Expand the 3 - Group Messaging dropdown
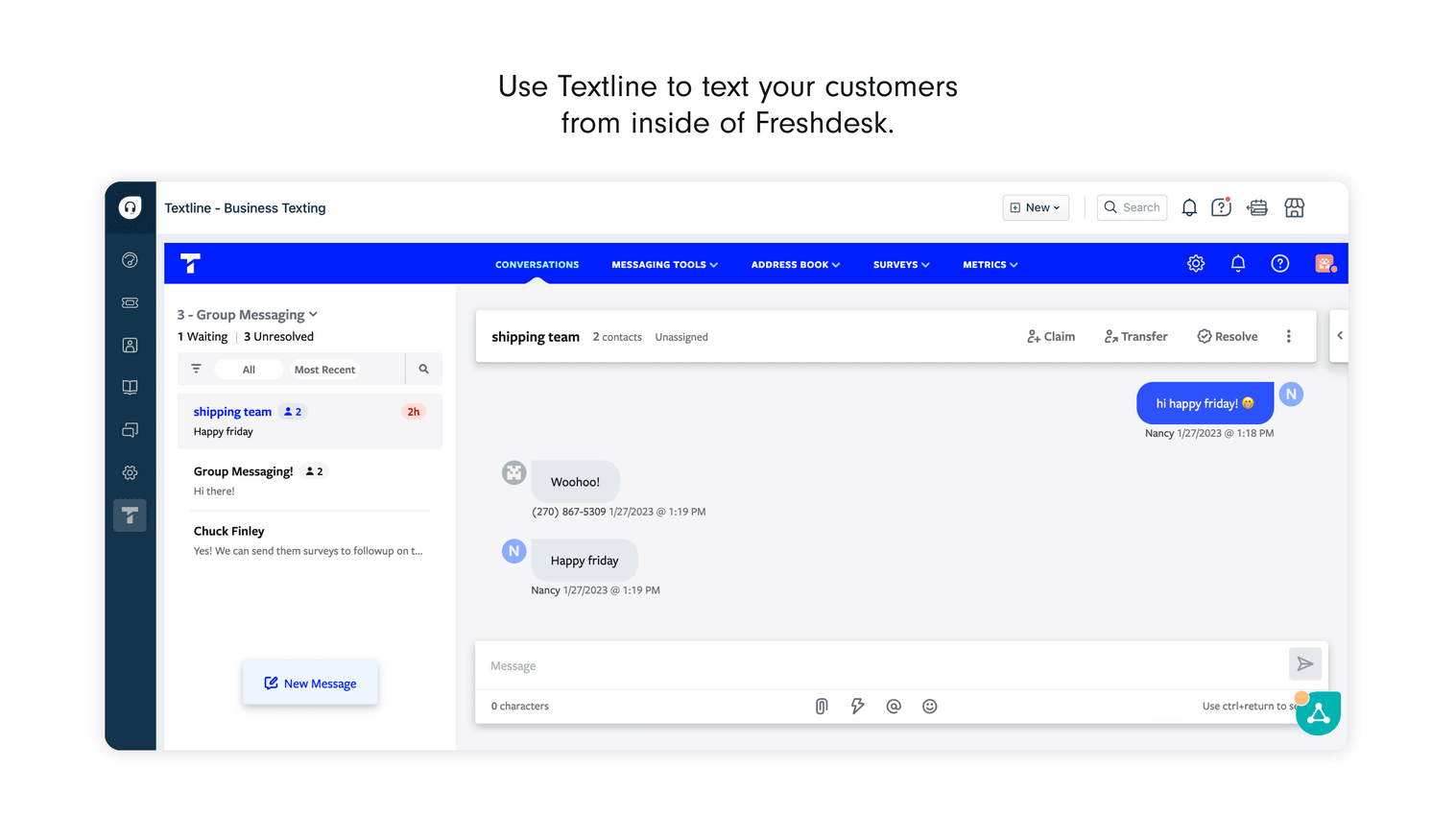The height and width of the screenshot is (816, 1456). pos(248,315)
